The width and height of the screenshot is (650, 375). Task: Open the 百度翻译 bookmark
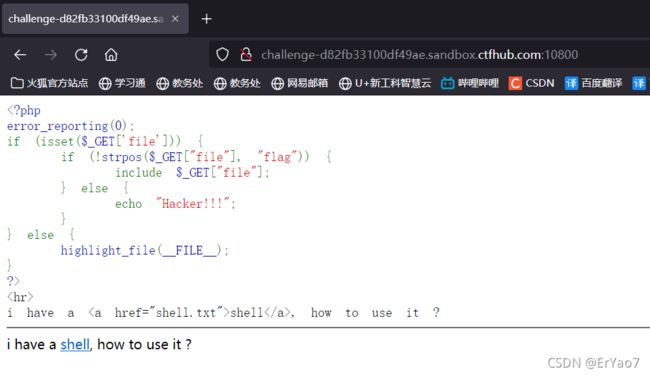[x=593, y=83]
